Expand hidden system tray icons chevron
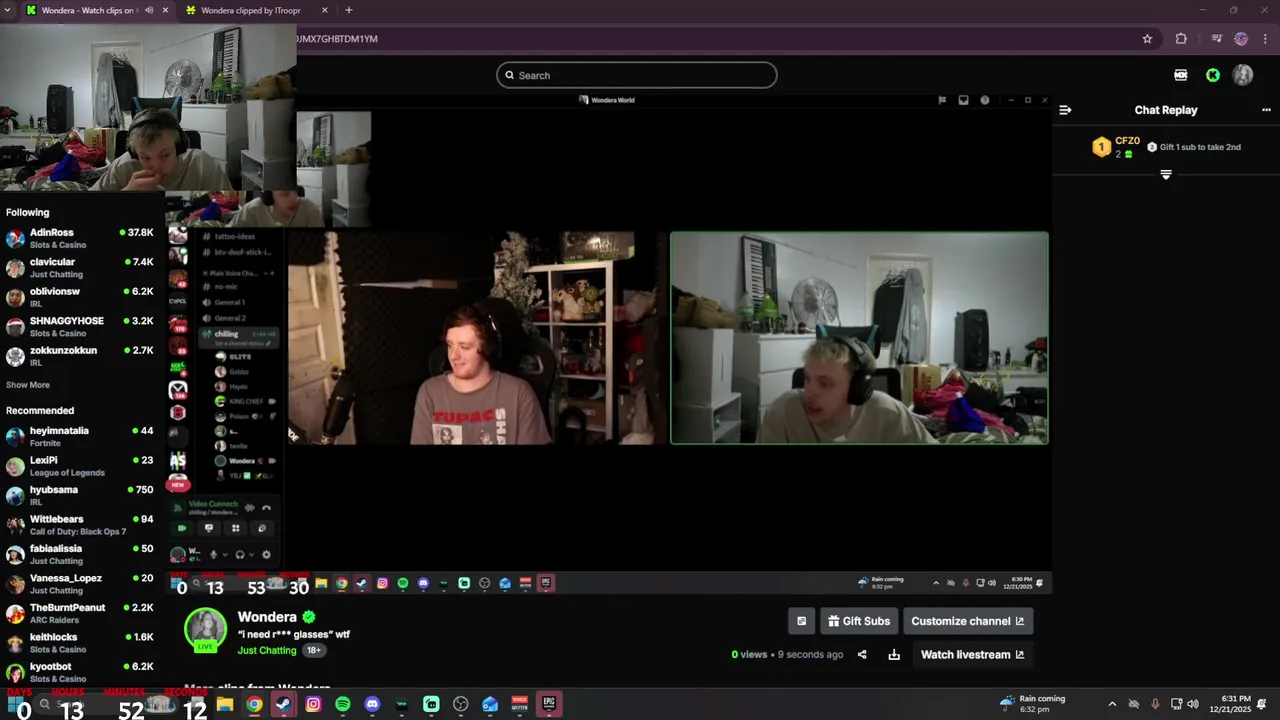 click(x=1112, y=704)
